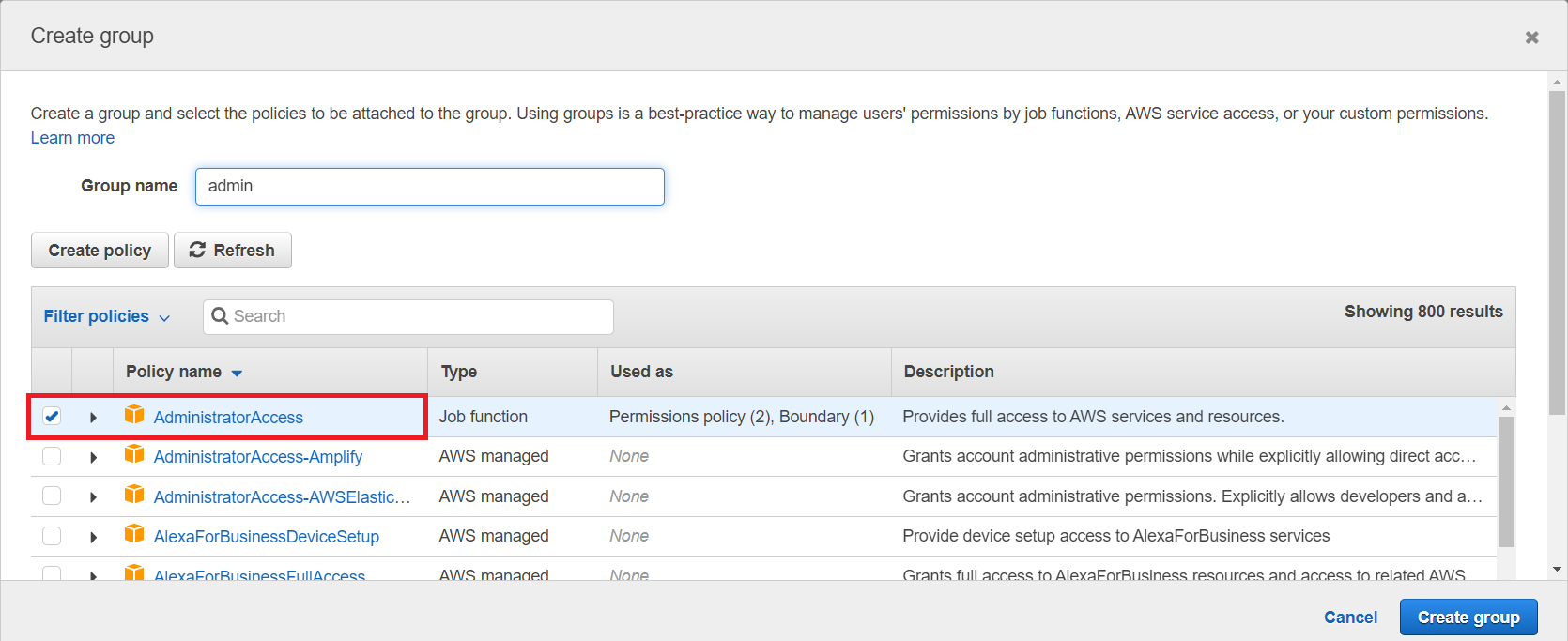Open the AdministratorAccess-AWSElastic policy link
1568x641 pixels.
[282, 497]
